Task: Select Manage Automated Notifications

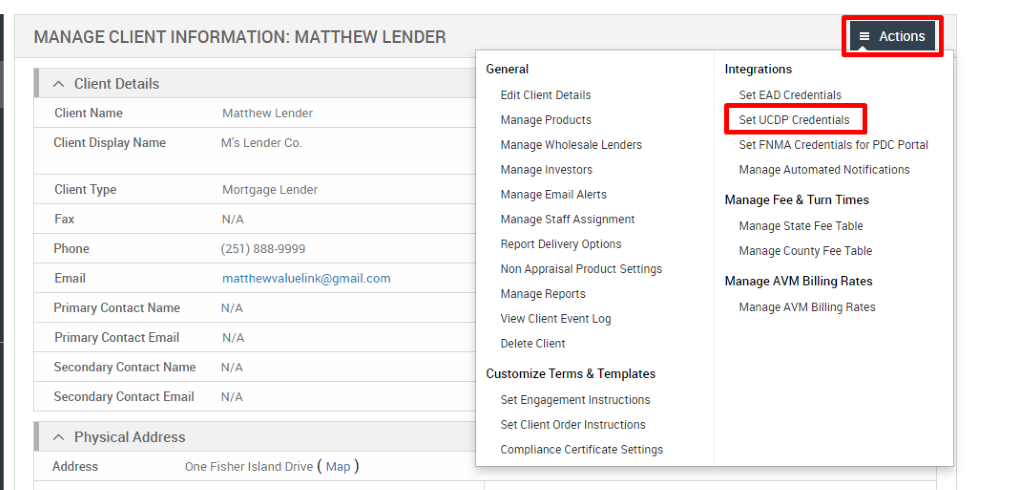Action: click(824, 170)
